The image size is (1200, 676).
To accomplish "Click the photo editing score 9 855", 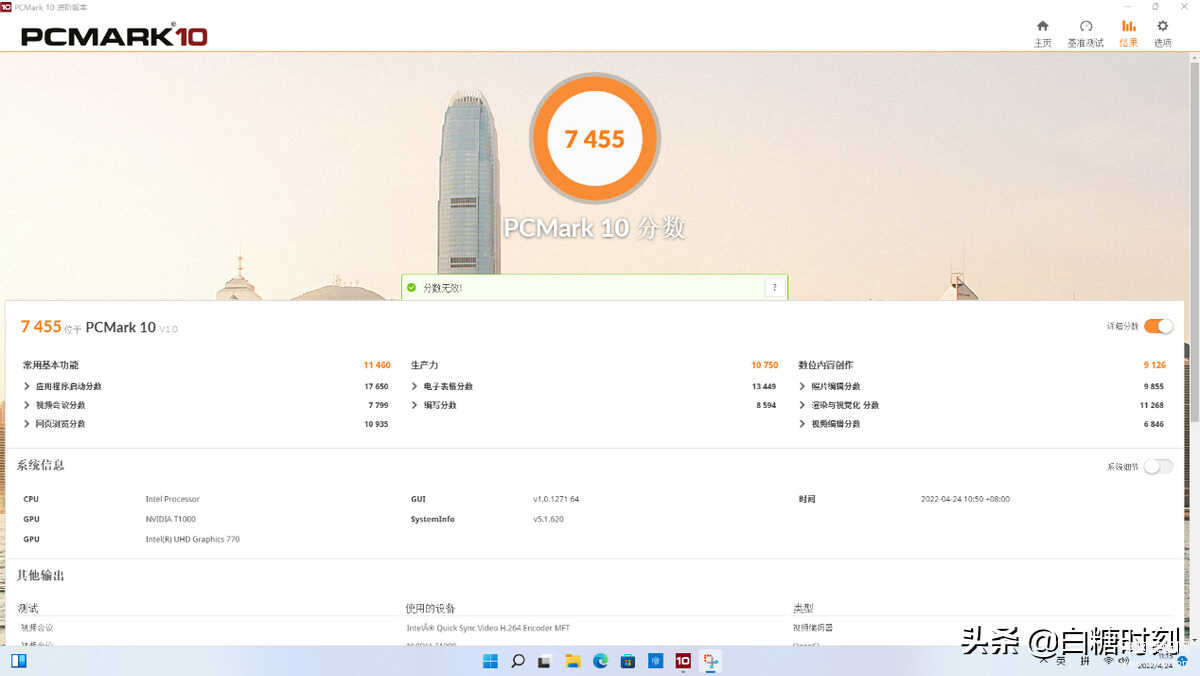I will (x=1154, y=386).
